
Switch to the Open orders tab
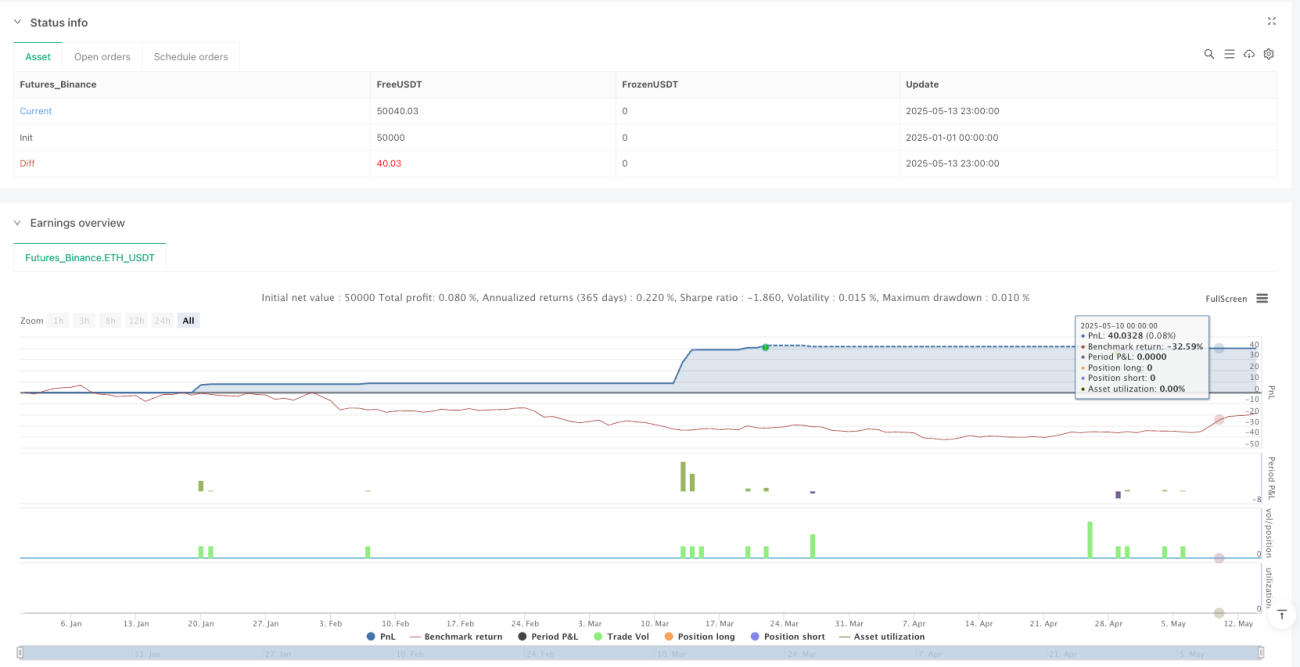point(102,57)
